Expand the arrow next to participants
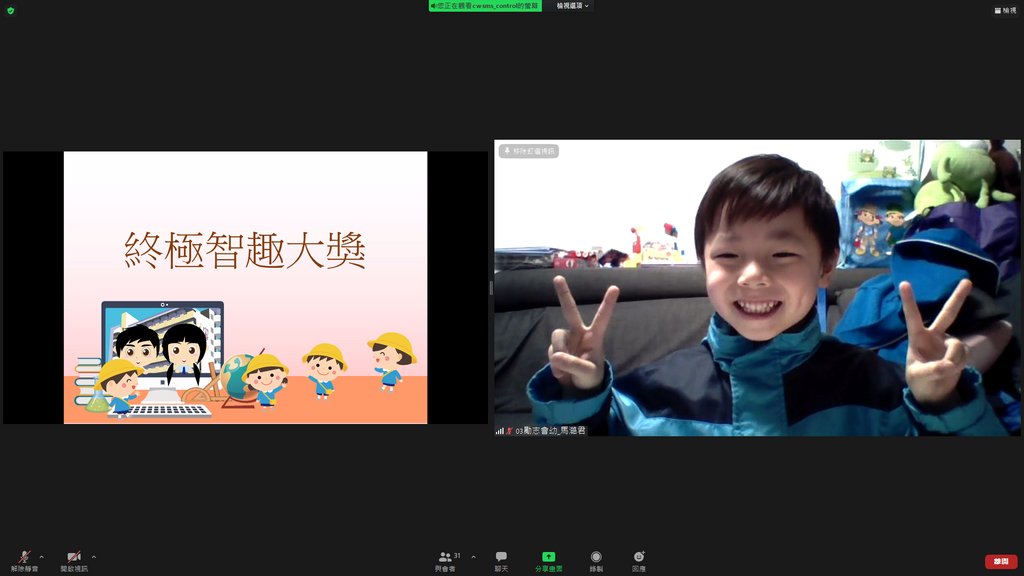The image size is (1024, 576). coord(473,557)
